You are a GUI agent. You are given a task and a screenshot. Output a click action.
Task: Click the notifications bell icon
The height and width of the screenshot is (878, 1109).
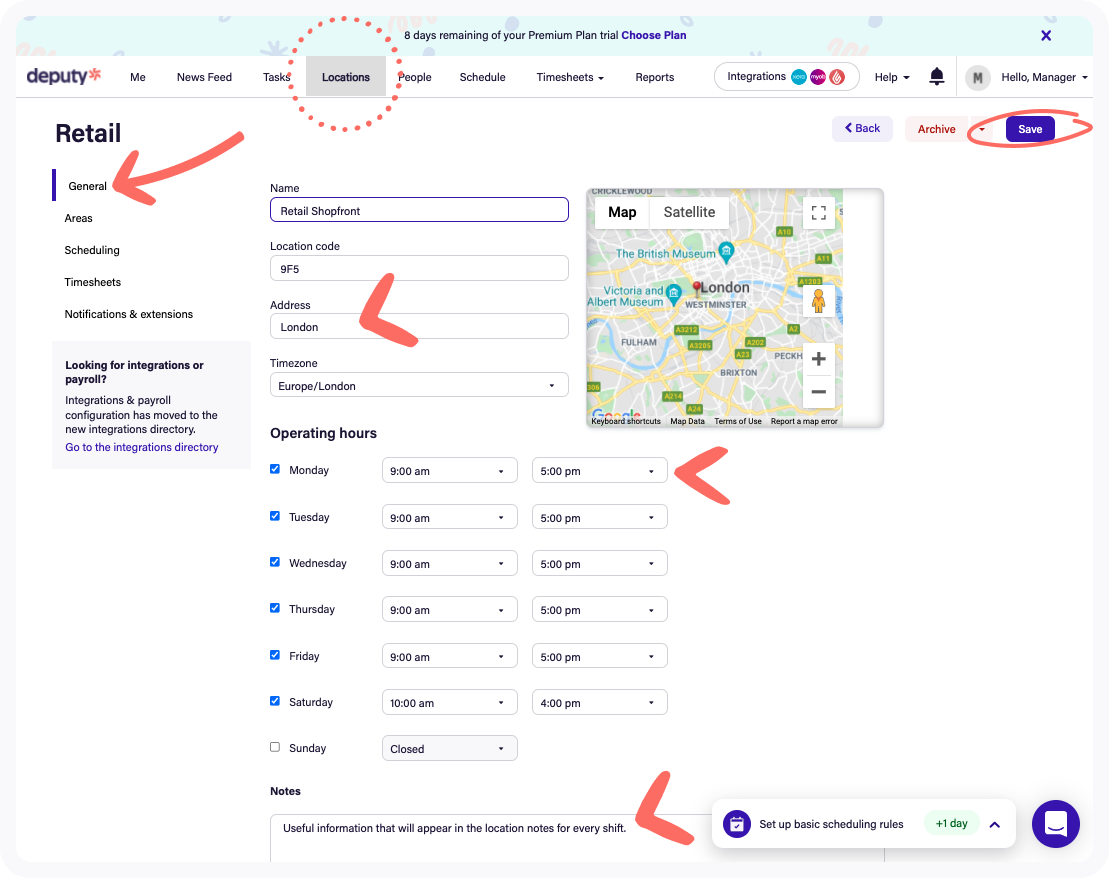[x=937, y=77]
